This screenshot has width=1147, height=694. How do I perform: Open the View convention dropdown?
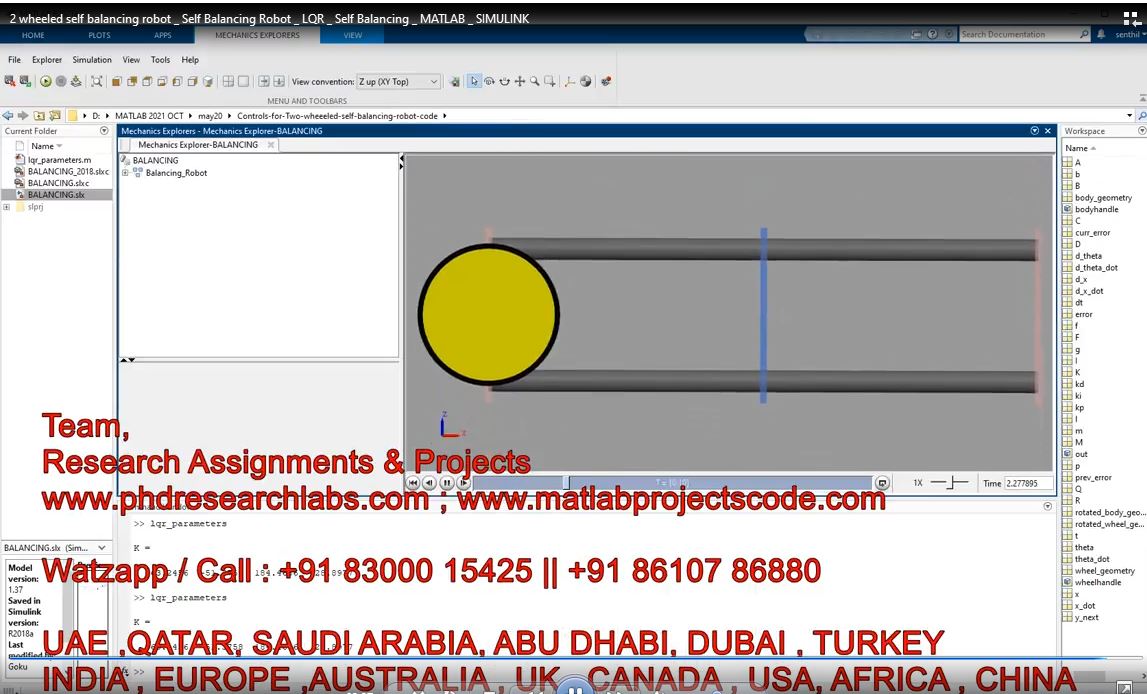tap(399, 81)
